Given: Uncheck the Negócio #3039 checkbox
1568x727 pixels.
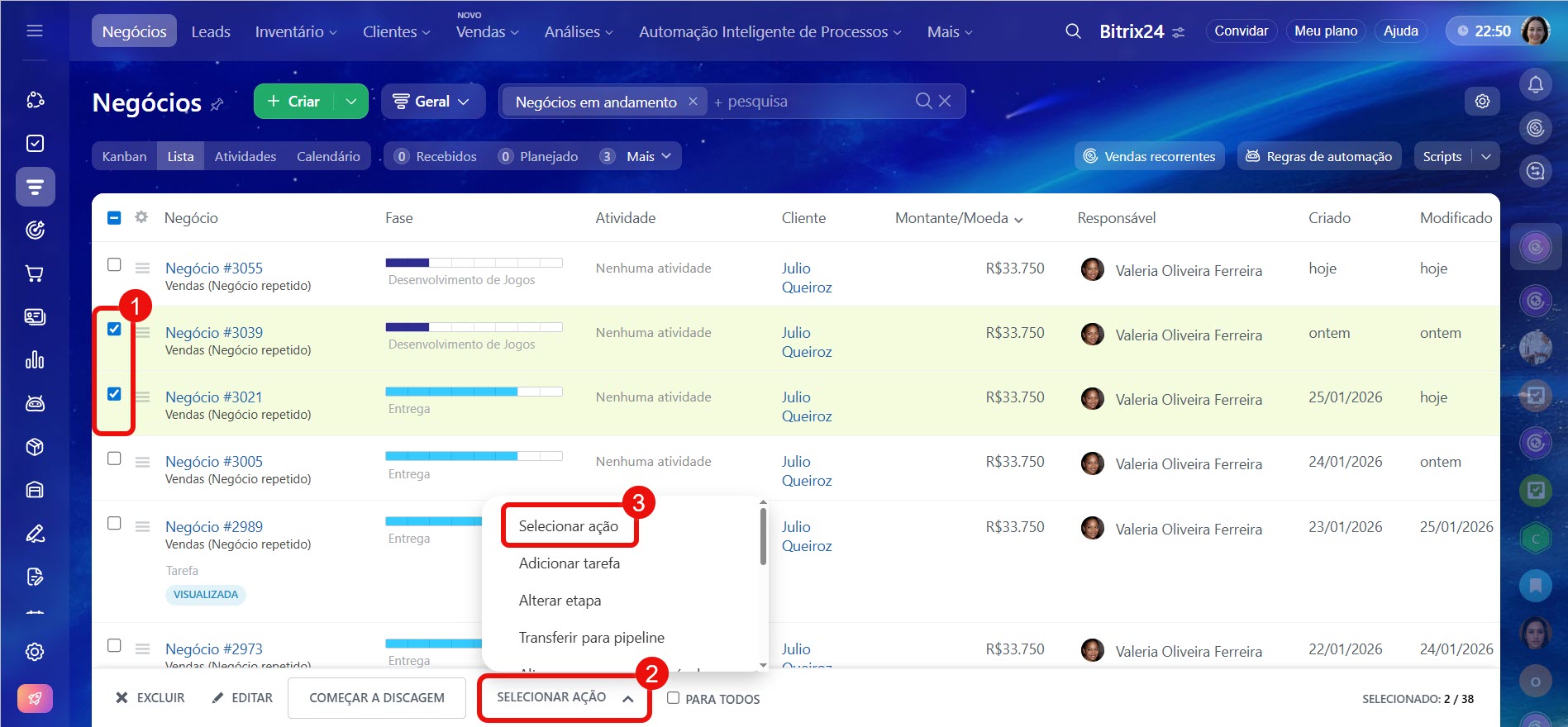Looking at the screenshot, I should (x=114, y=329).
